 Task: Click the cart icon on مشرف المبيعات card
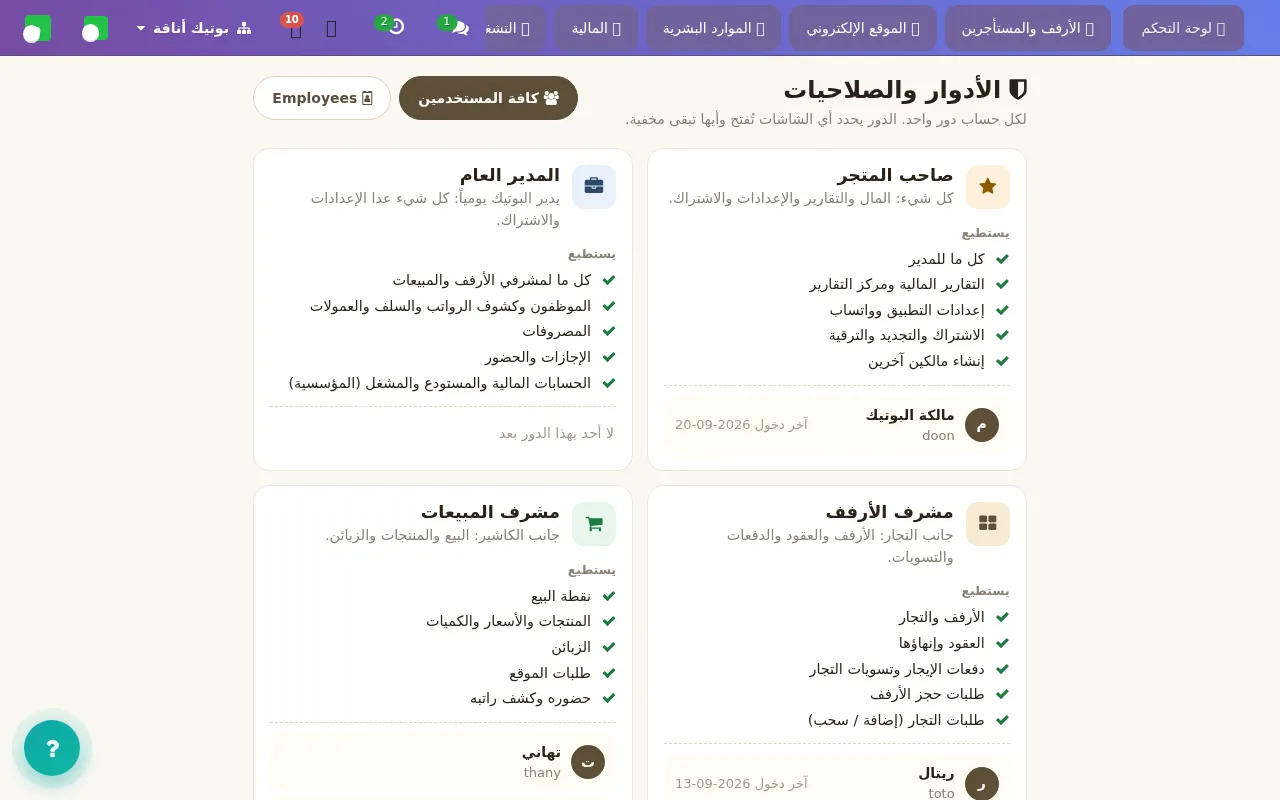pos(594,524)
